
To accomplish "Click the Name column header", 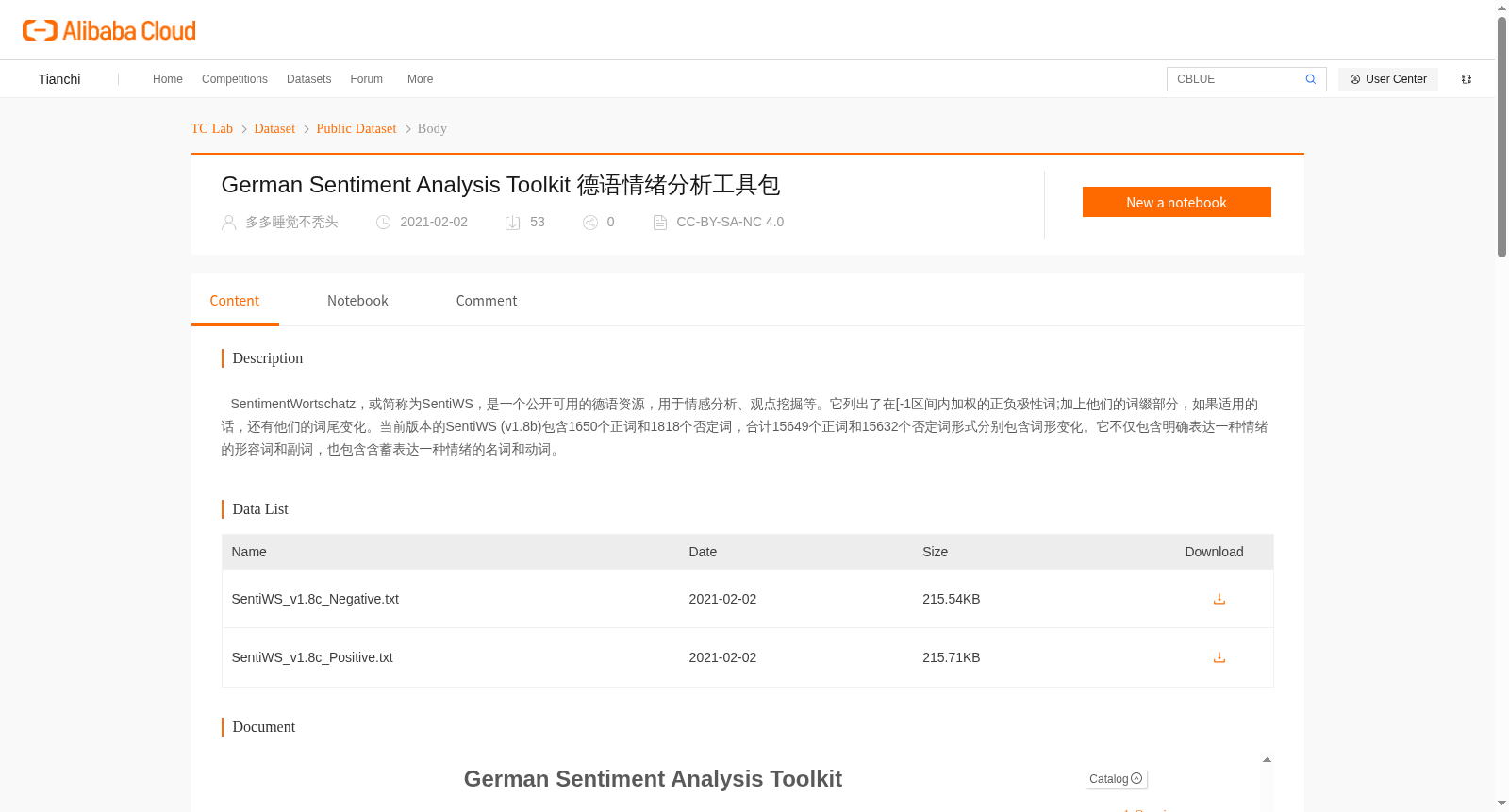I will click(x=249, y=552).
